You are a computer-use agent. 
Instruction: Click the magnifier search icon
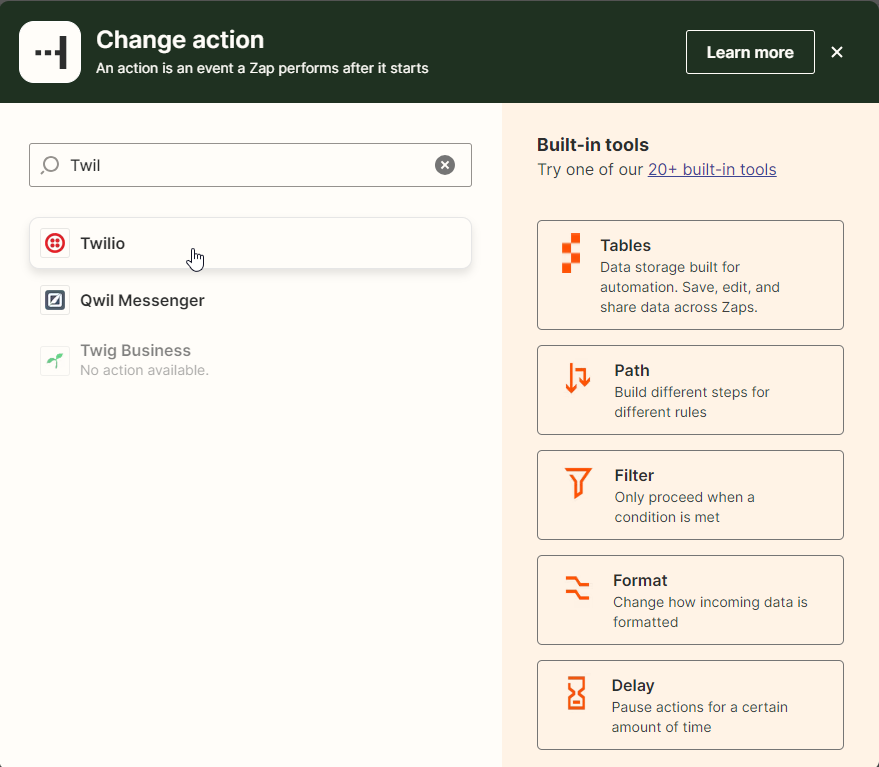pos(50,165)
